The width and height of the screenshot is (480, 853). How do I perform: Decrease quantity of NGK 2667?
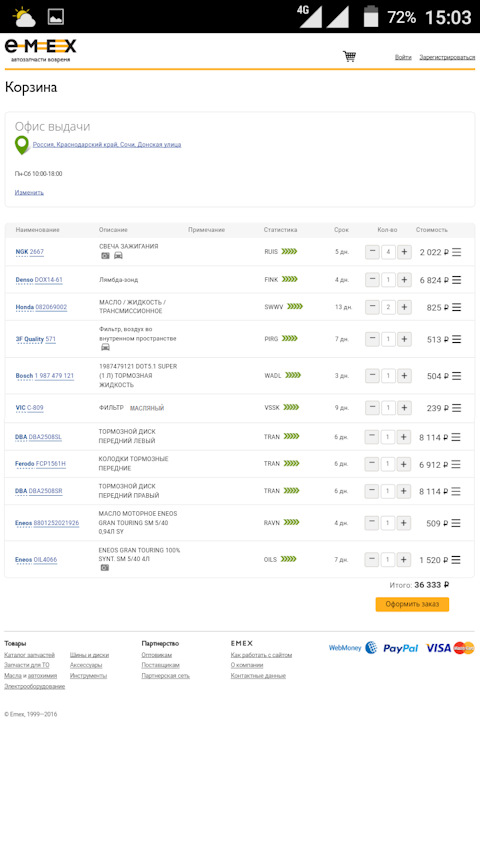point(372,252)
